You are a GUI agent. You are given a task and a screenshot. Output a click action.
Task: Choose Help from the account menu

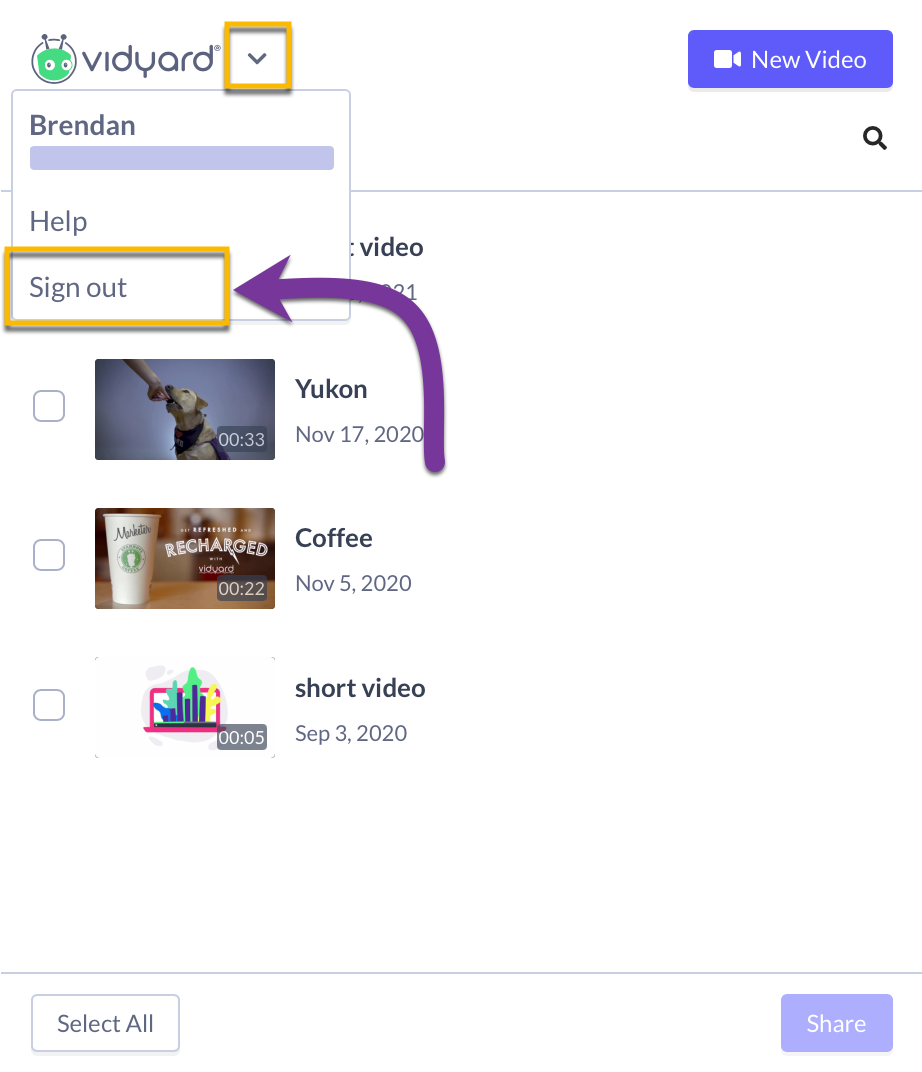click(x=58, y=222)
